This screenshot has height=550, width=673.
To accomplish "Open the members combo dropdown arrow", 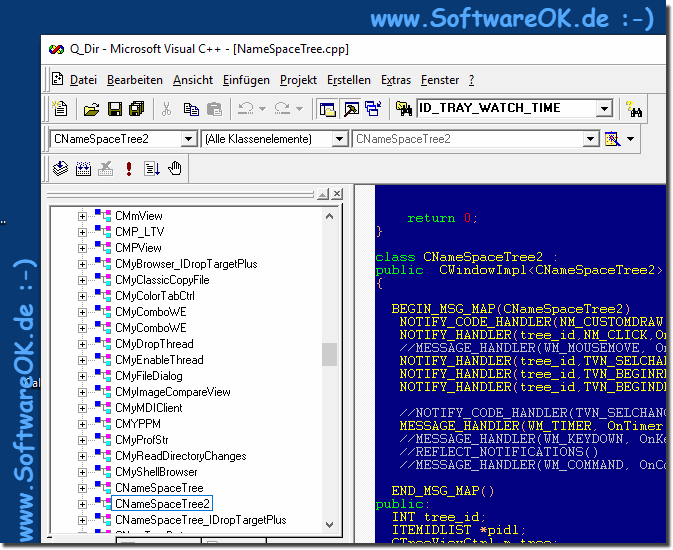I will pos(591,139).
